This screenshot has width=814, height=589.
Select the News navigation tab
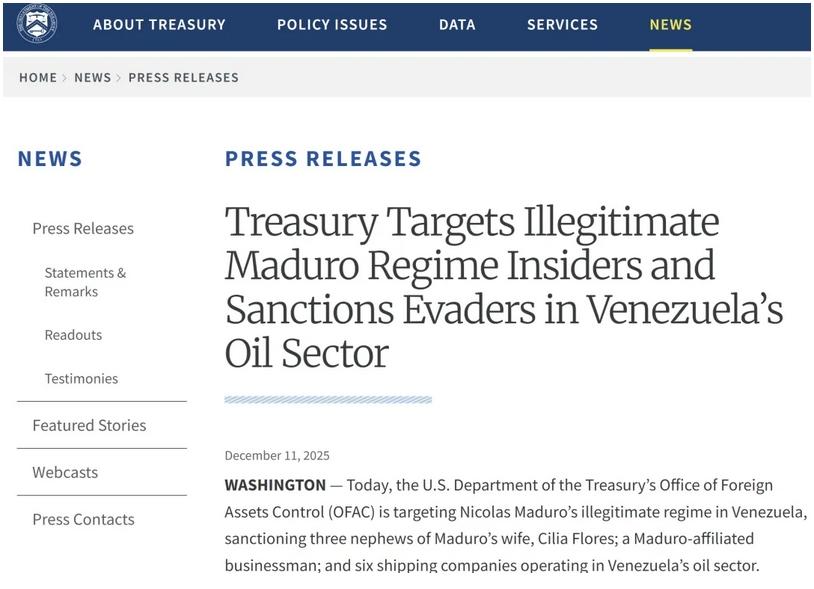click(670, 25)
